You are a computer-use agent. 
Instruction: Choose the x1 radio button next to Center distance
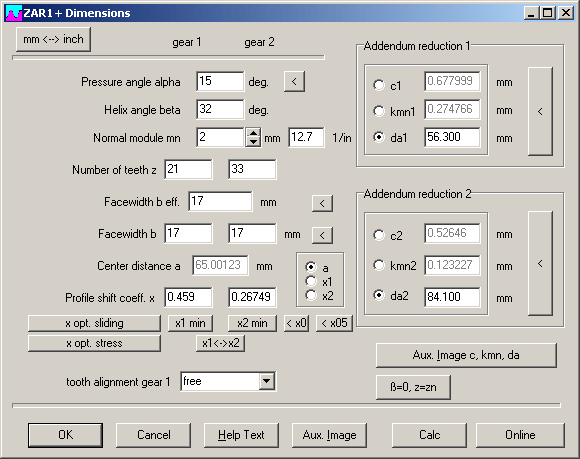(x=311, y=281)
